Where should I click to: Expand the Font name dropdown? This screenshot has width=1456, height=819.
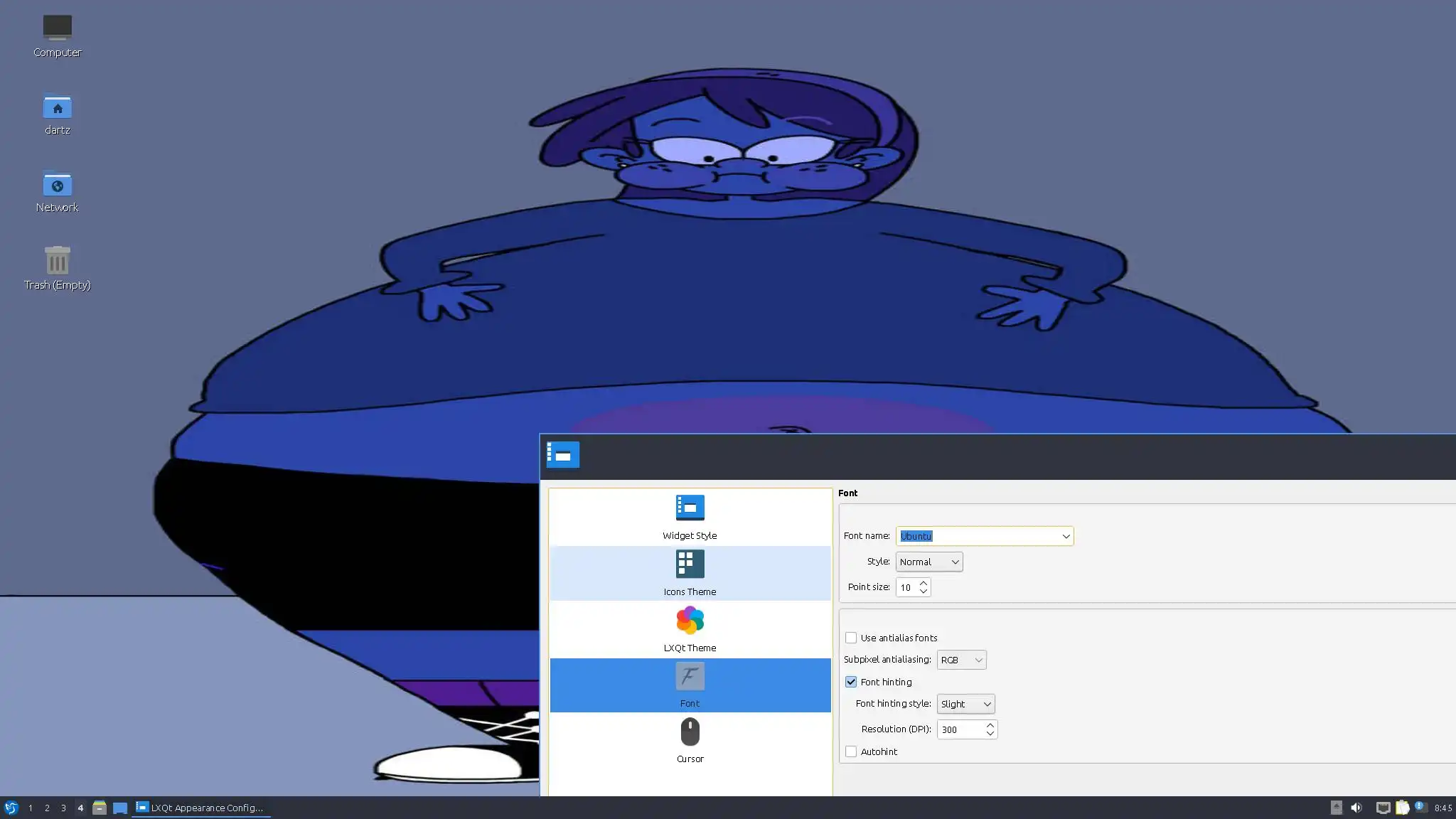point(1065,536)
